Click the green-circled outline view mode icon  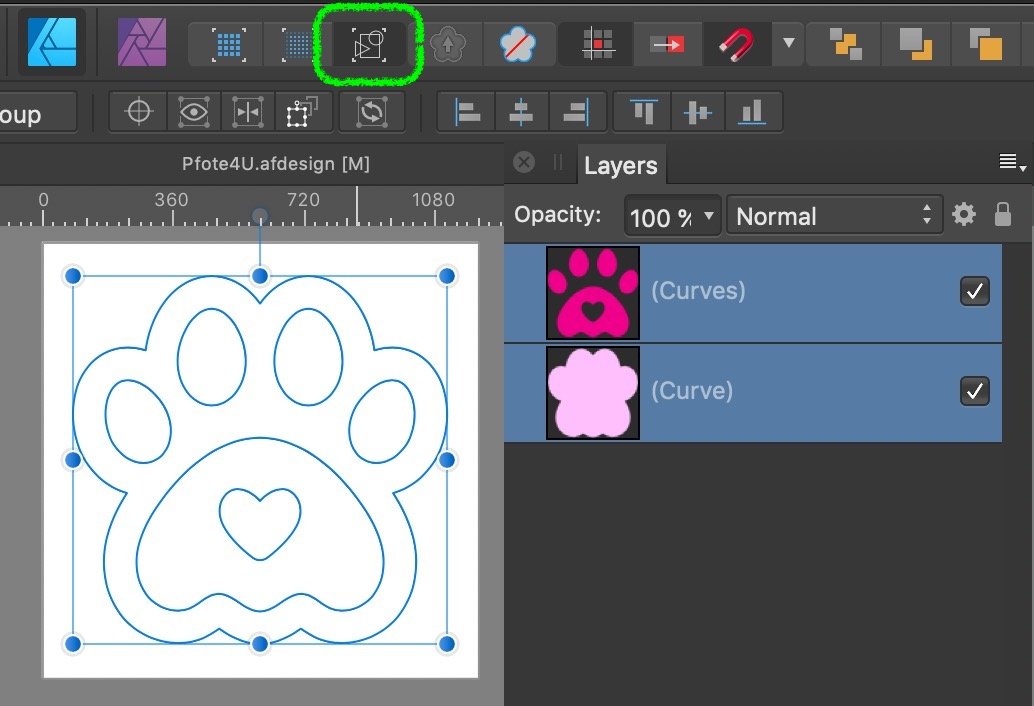point(369,45)
